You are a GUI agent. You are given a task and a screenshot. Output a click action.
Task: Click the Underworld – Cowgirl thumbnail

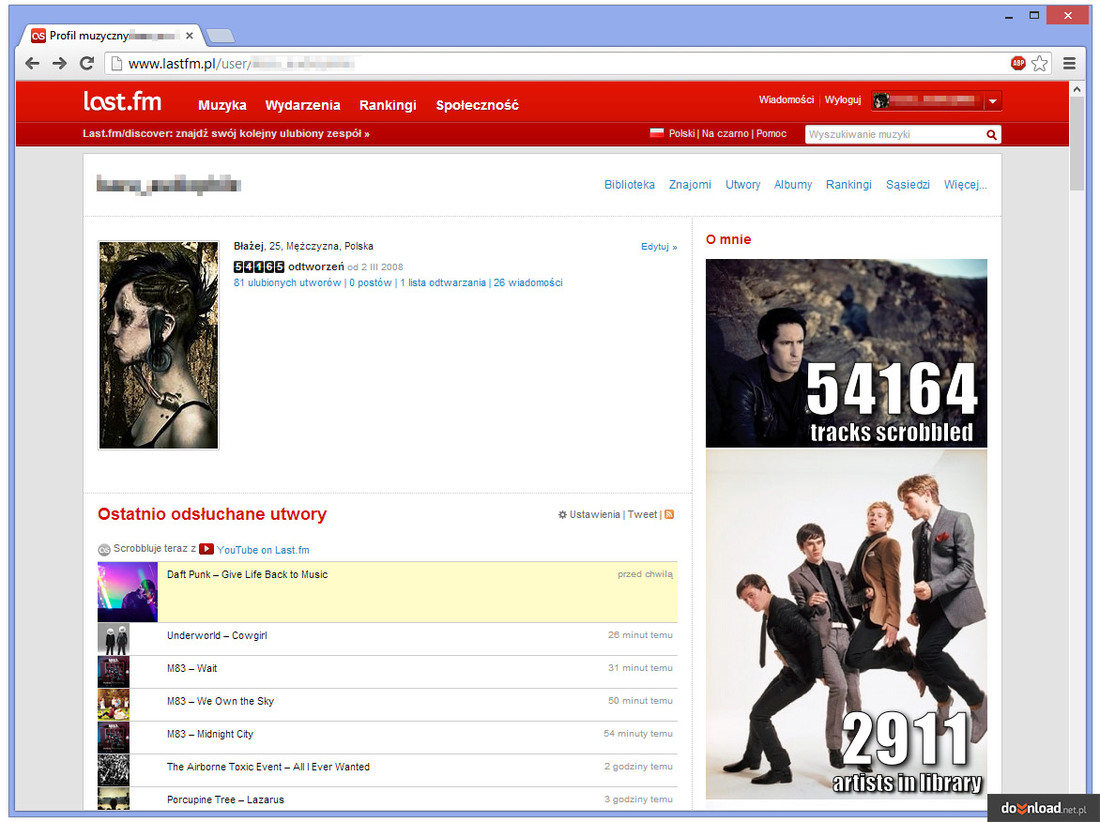coord(114,639)
